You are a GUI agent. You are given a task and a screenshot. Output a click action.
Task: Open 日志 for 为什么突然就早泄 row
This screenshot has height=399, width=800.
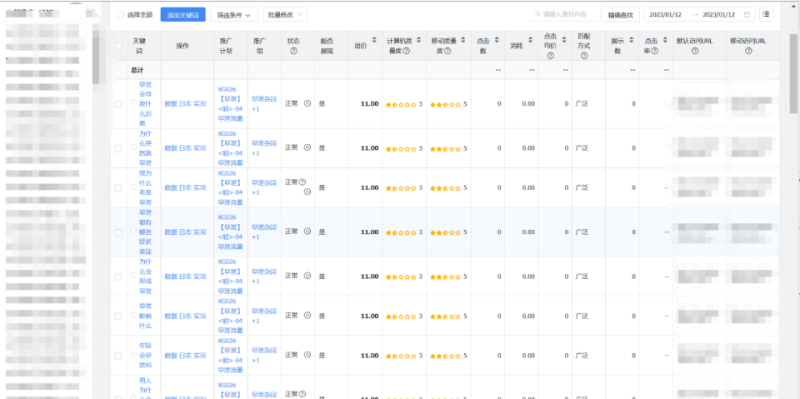185,148
